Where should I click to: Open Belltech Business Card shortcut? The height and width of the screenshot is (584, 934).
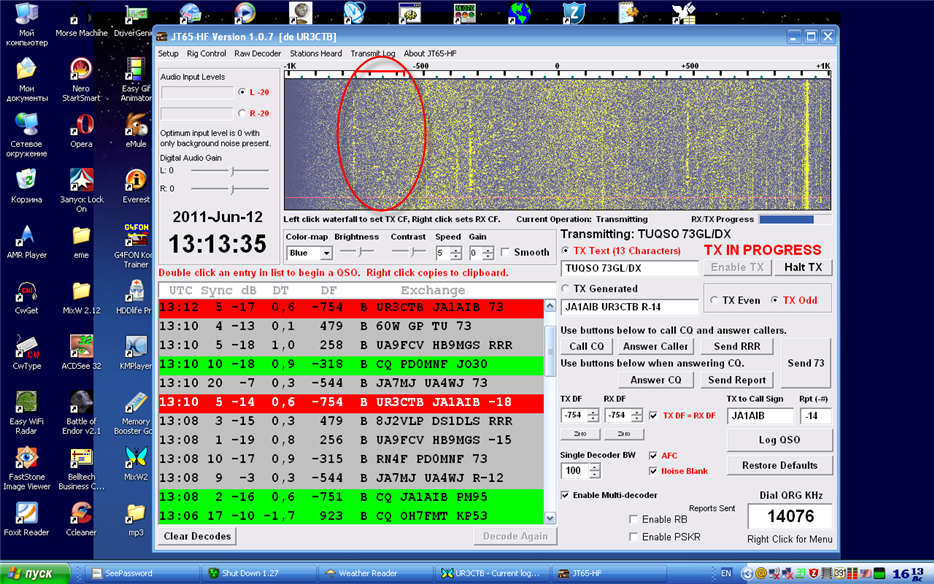click(x=81, y=468)
